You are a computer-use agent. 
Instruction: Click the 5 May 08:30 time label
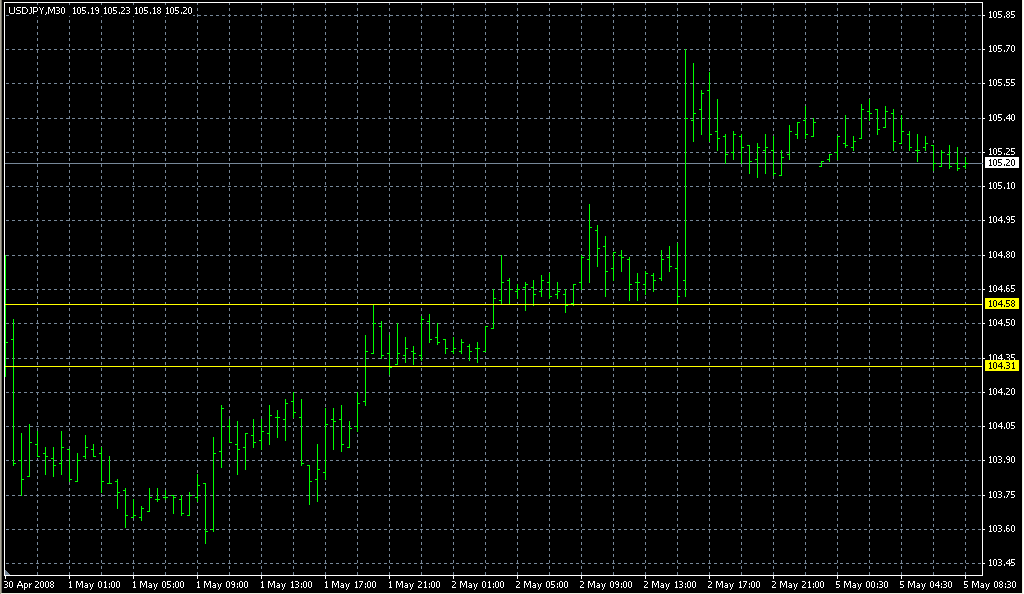(990, 585)
